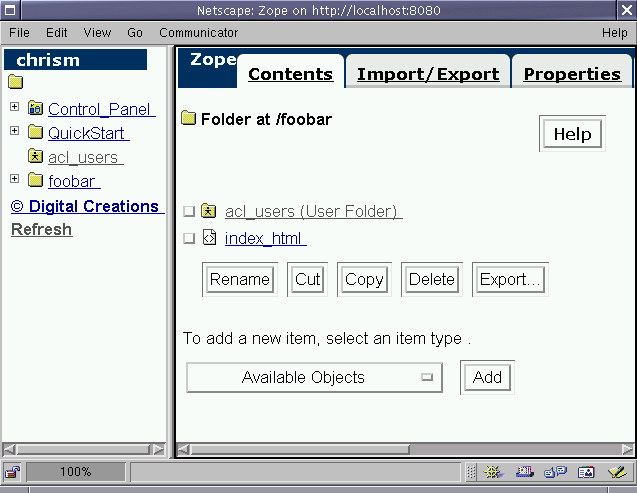Expand the Control_Panel tree node
The image size is (637, 493).
[15, 106]
